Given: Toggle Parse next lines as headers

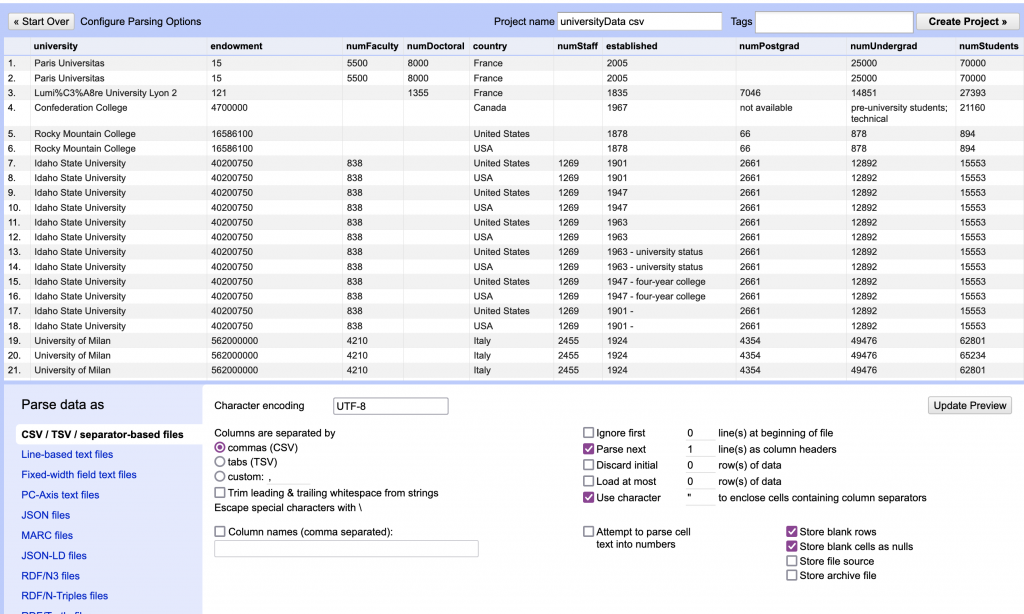Looking at the screenshot, I should coord(588,449).
